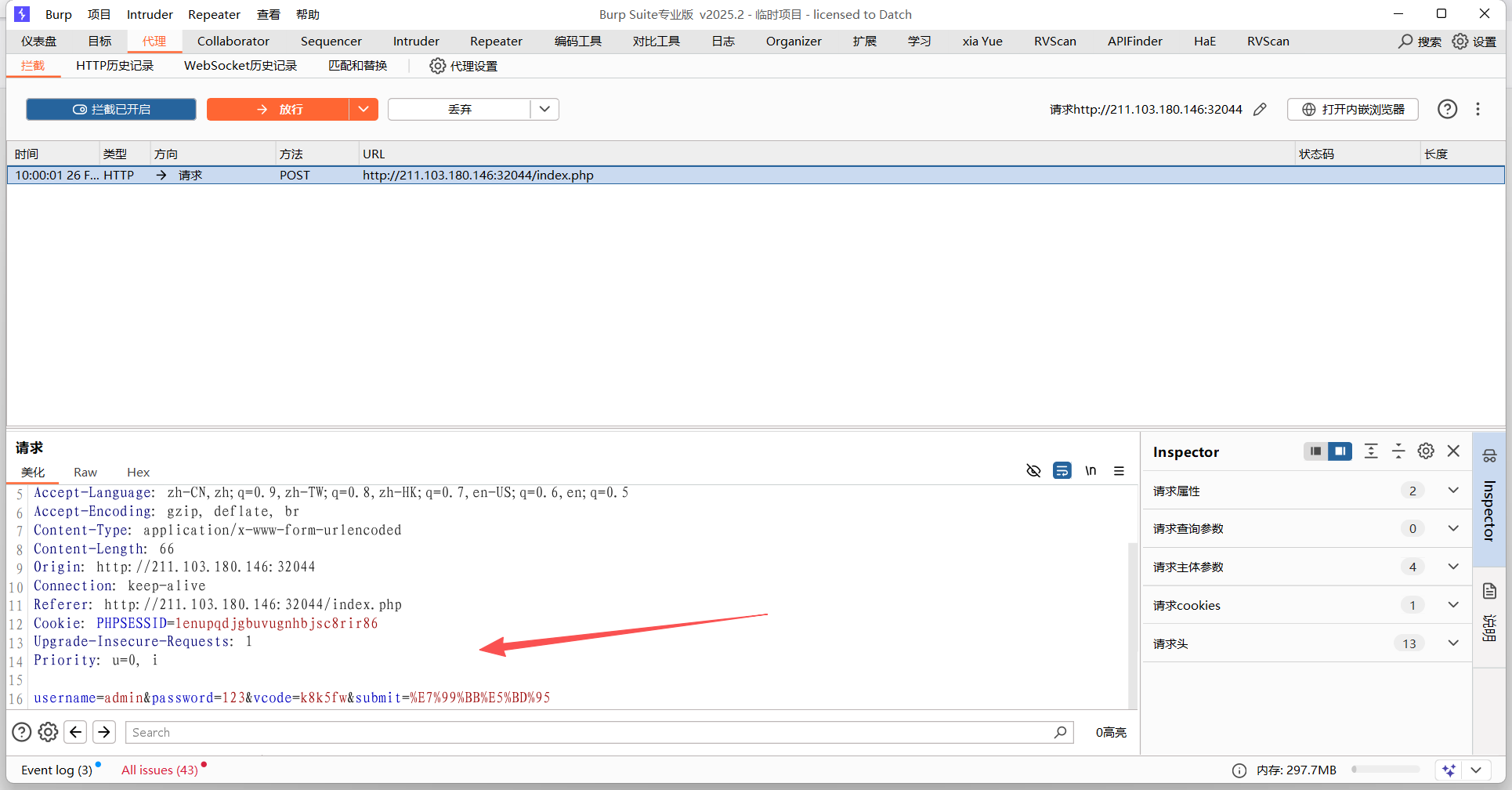Toggle the intercept enabled button off

111,110
